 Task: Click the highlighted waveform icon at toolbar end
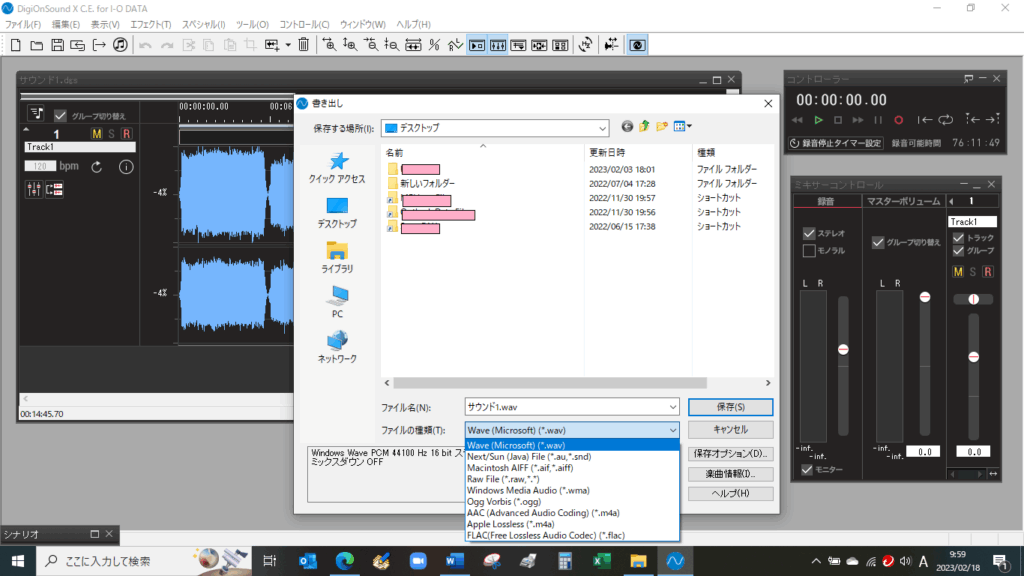(637, 45)
